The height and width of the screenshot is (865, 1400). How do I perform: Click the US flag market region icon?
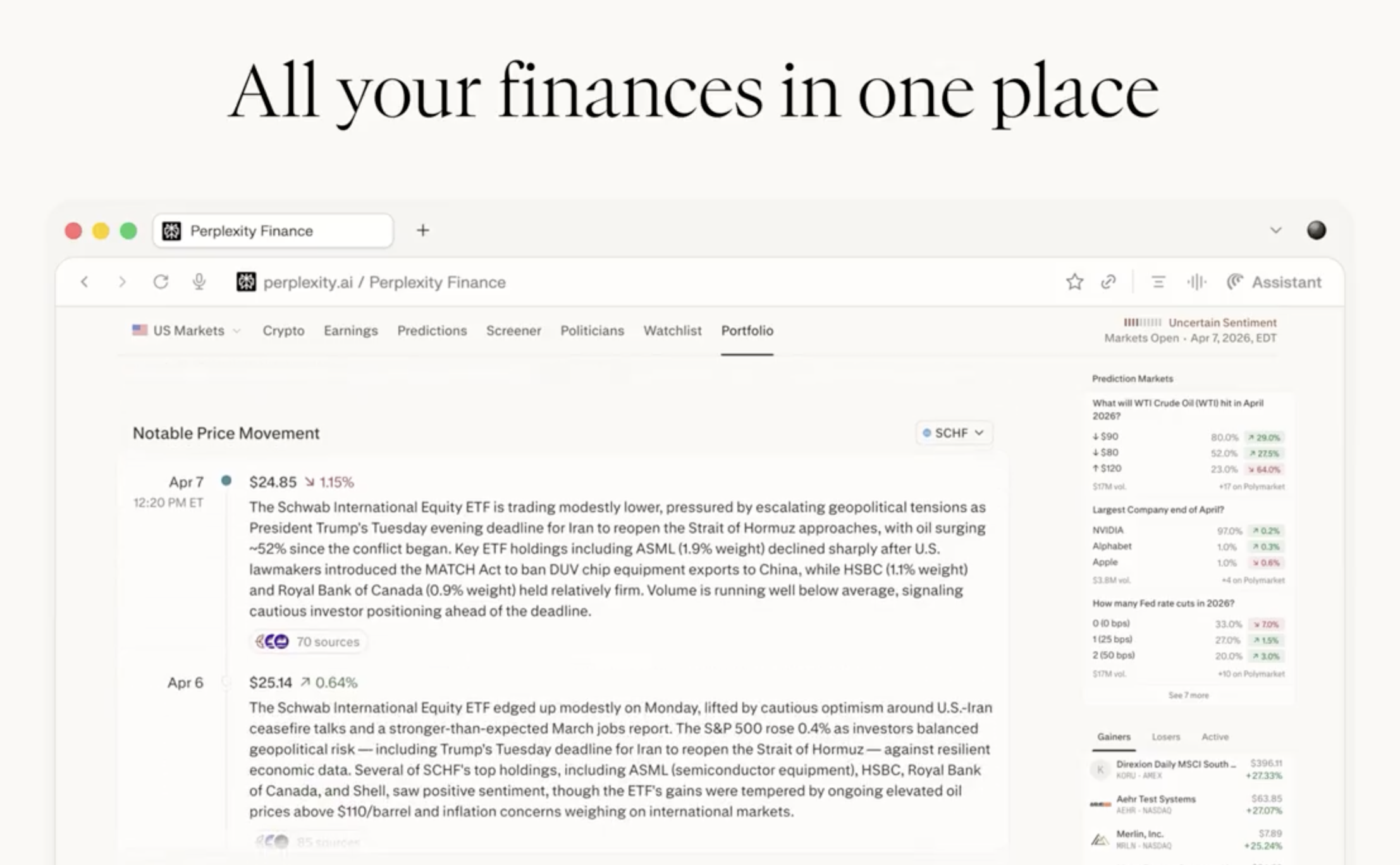pos(140,329)
